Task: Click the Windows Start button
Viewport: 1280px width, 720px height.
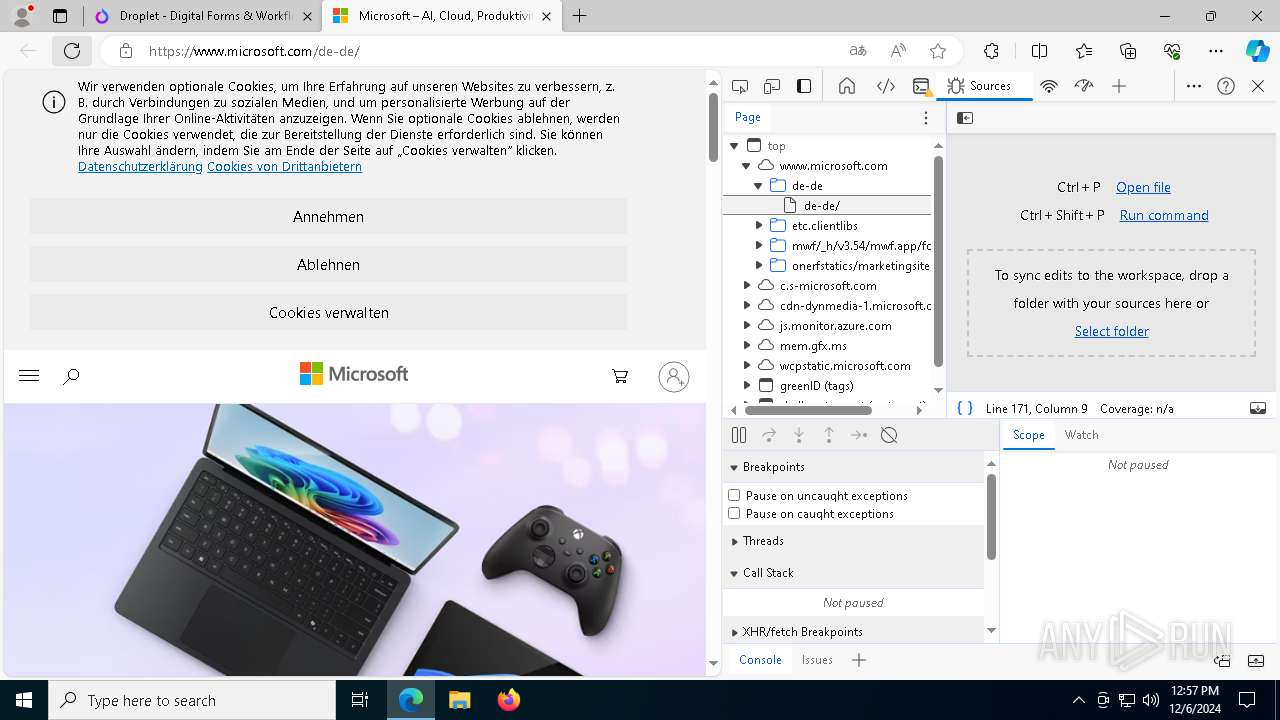Action: 24,700
